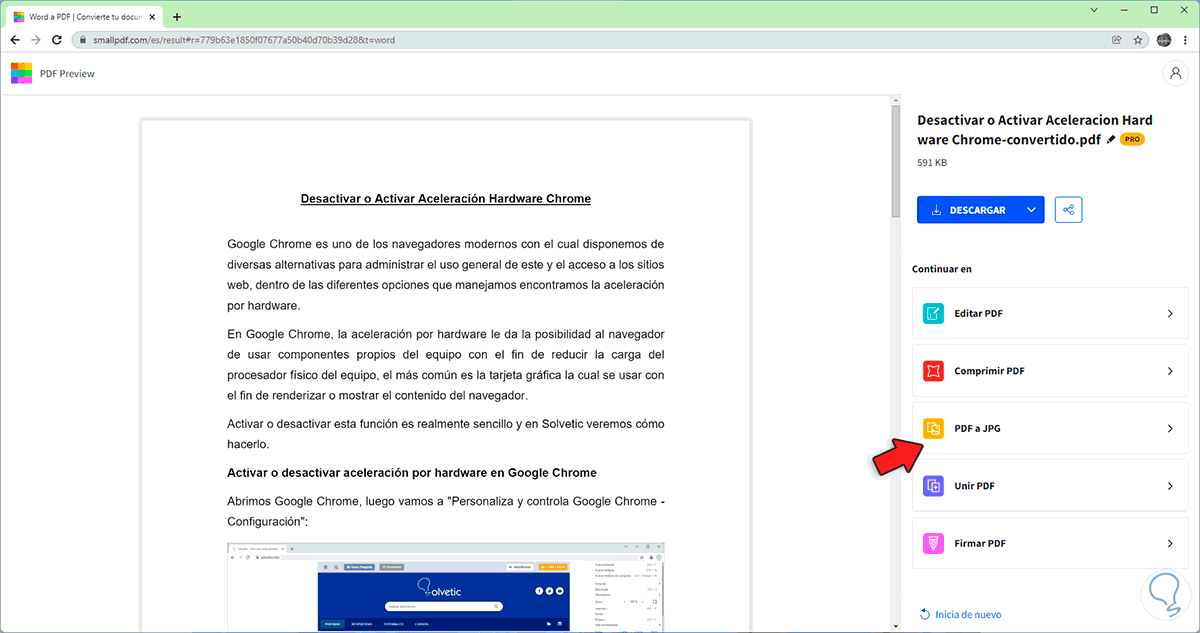Expand the Editar PDF chevron
Viewport: 1200px width, 633px height.
pos(1170,313)
